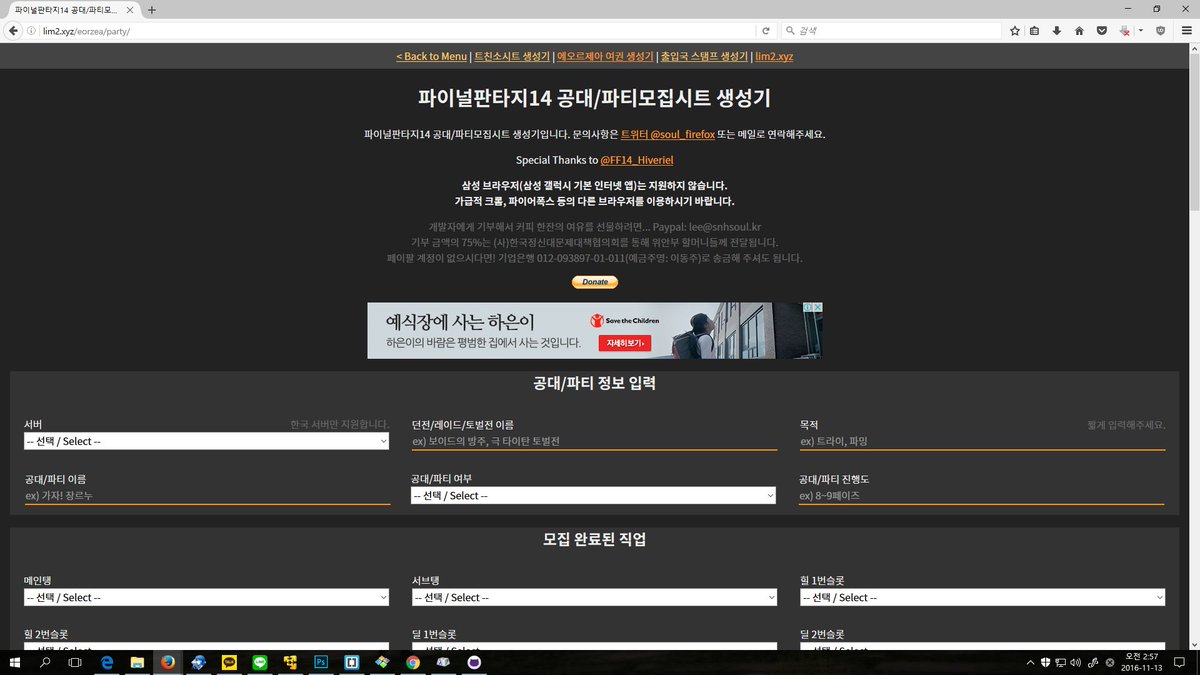Image resolution: width=1200 pixels, height=675 pixels.
Task: Open the 서브탱 job select dropdown
Action: [x=594, y=598]
